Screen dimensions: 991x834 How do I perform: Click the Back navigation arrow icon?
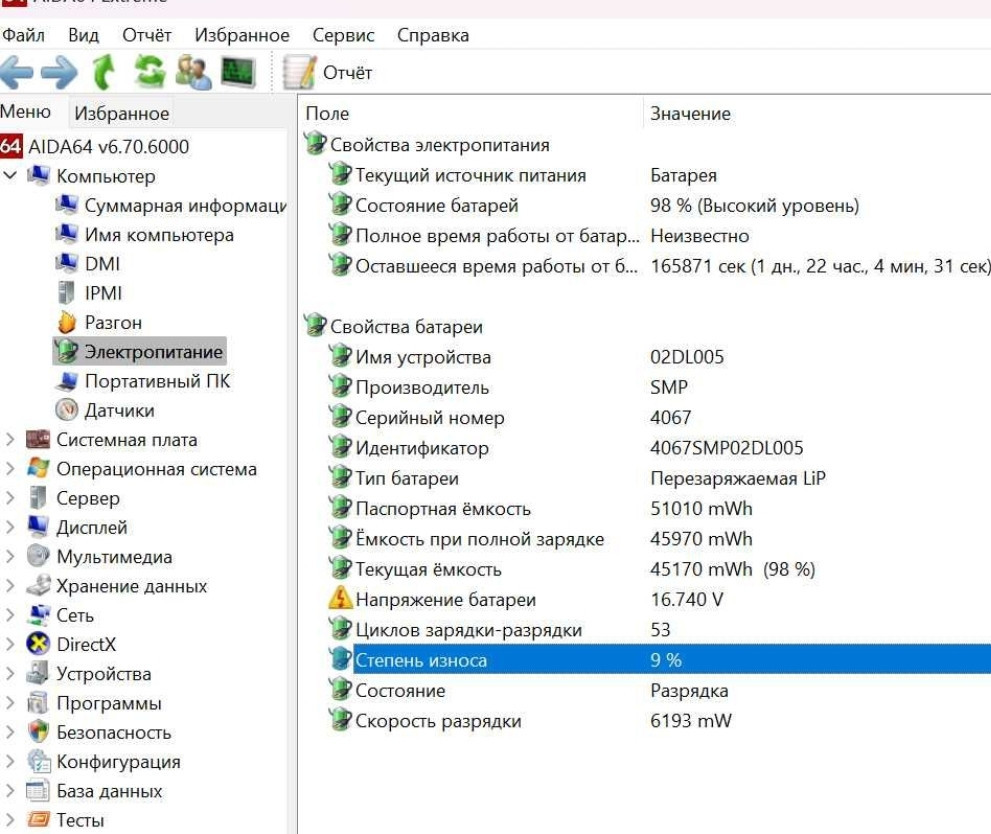pos(19,73)
